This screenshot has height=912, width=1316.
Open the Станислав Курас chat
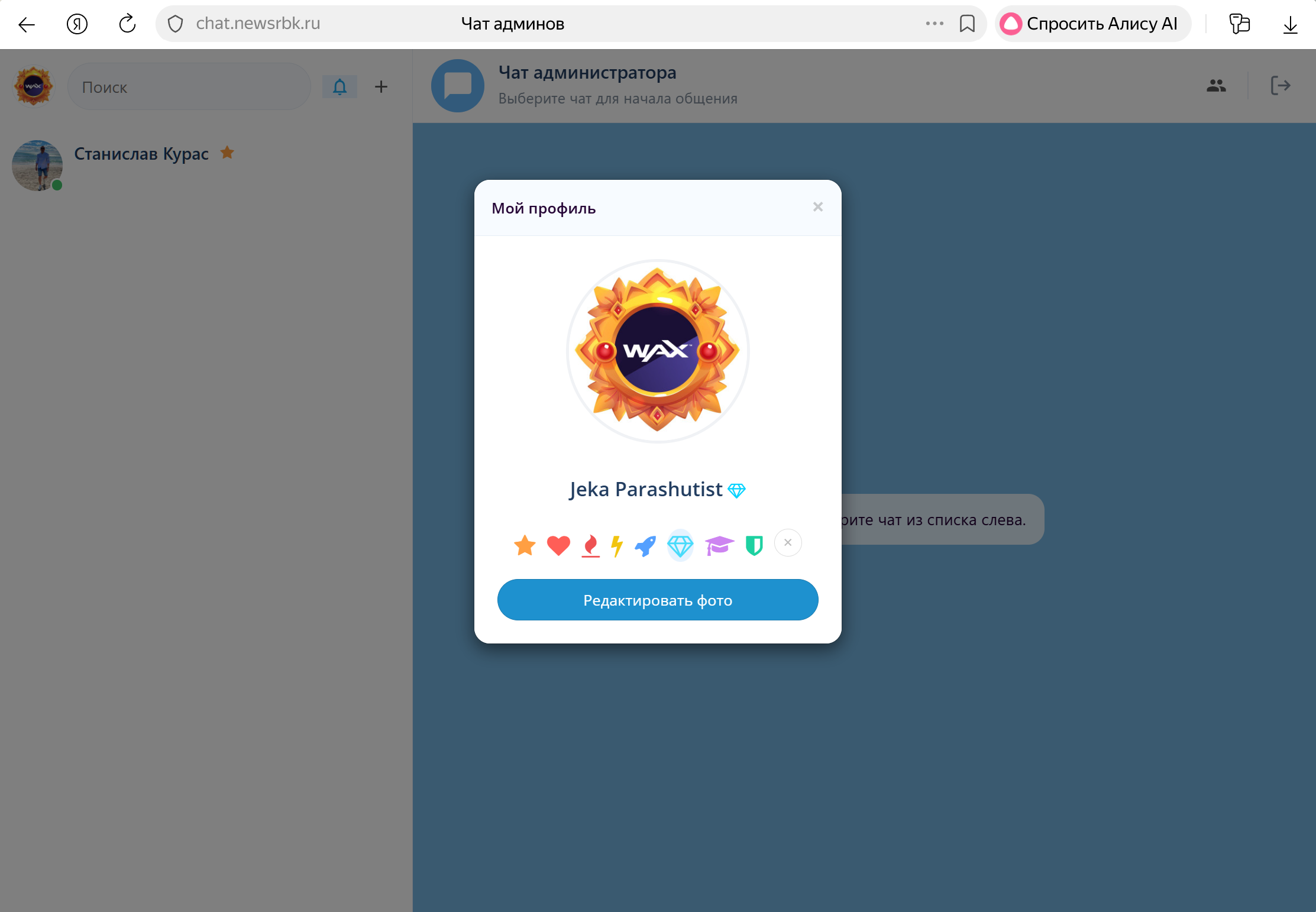tap(141, 154)
